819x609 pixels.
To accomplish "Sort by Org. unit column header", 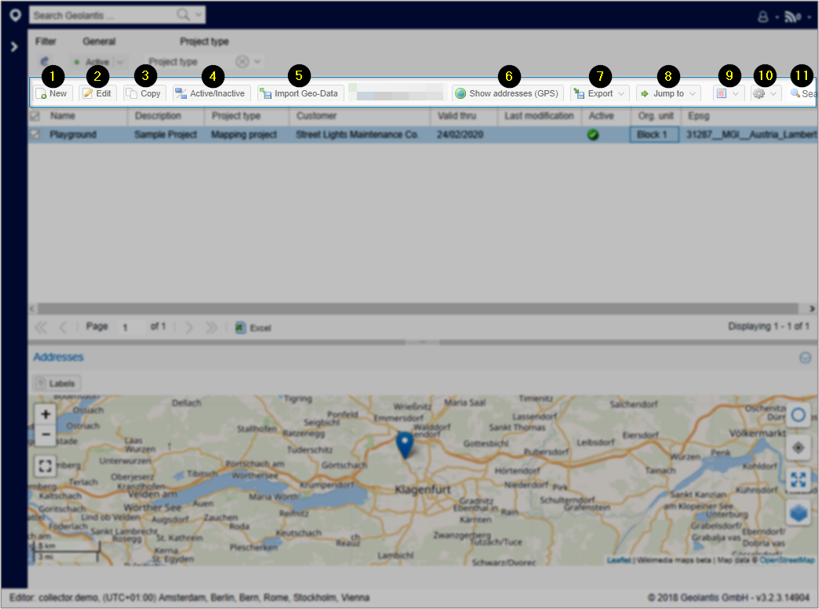I will pos(656,115).
